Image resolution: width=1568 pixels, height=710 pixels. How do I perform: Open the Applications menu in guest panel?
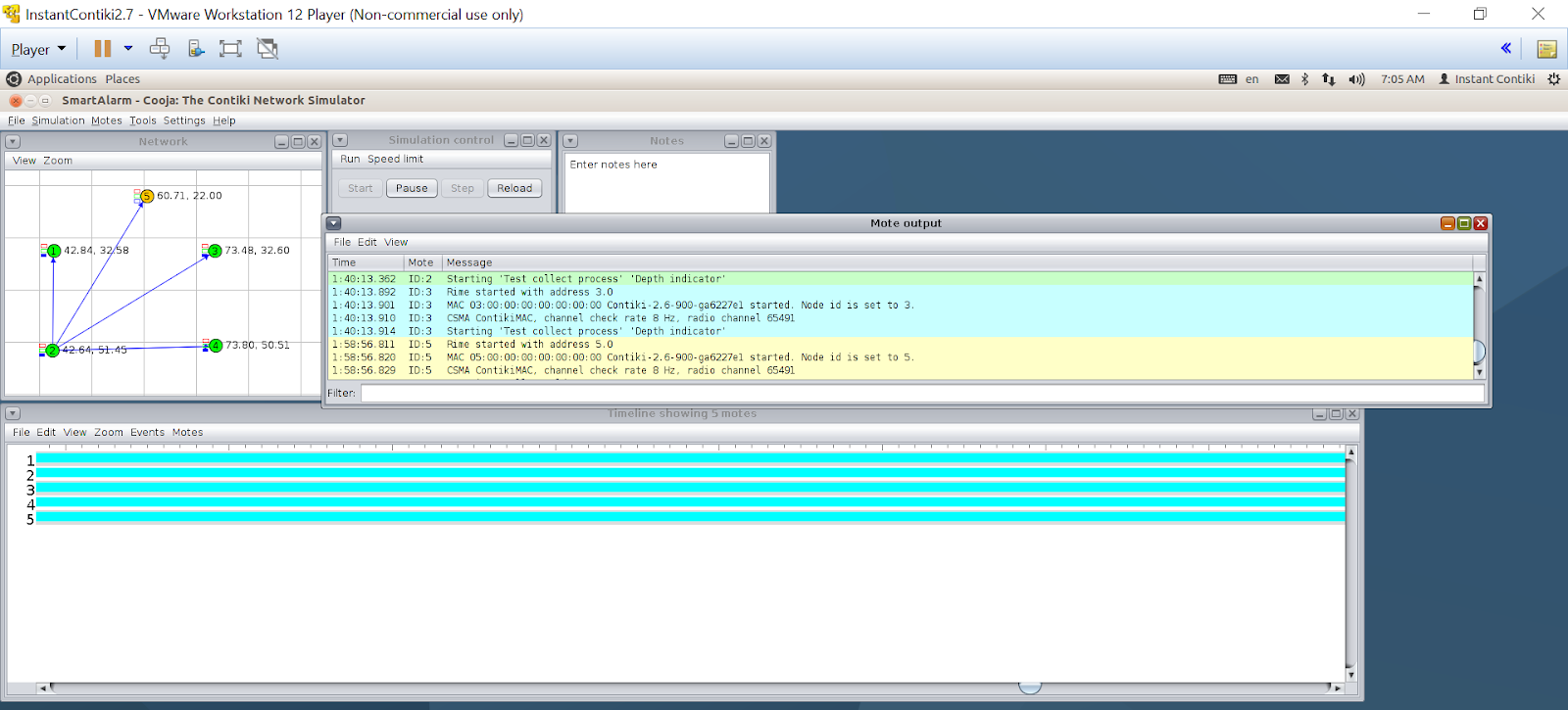(x=62, y=79)
